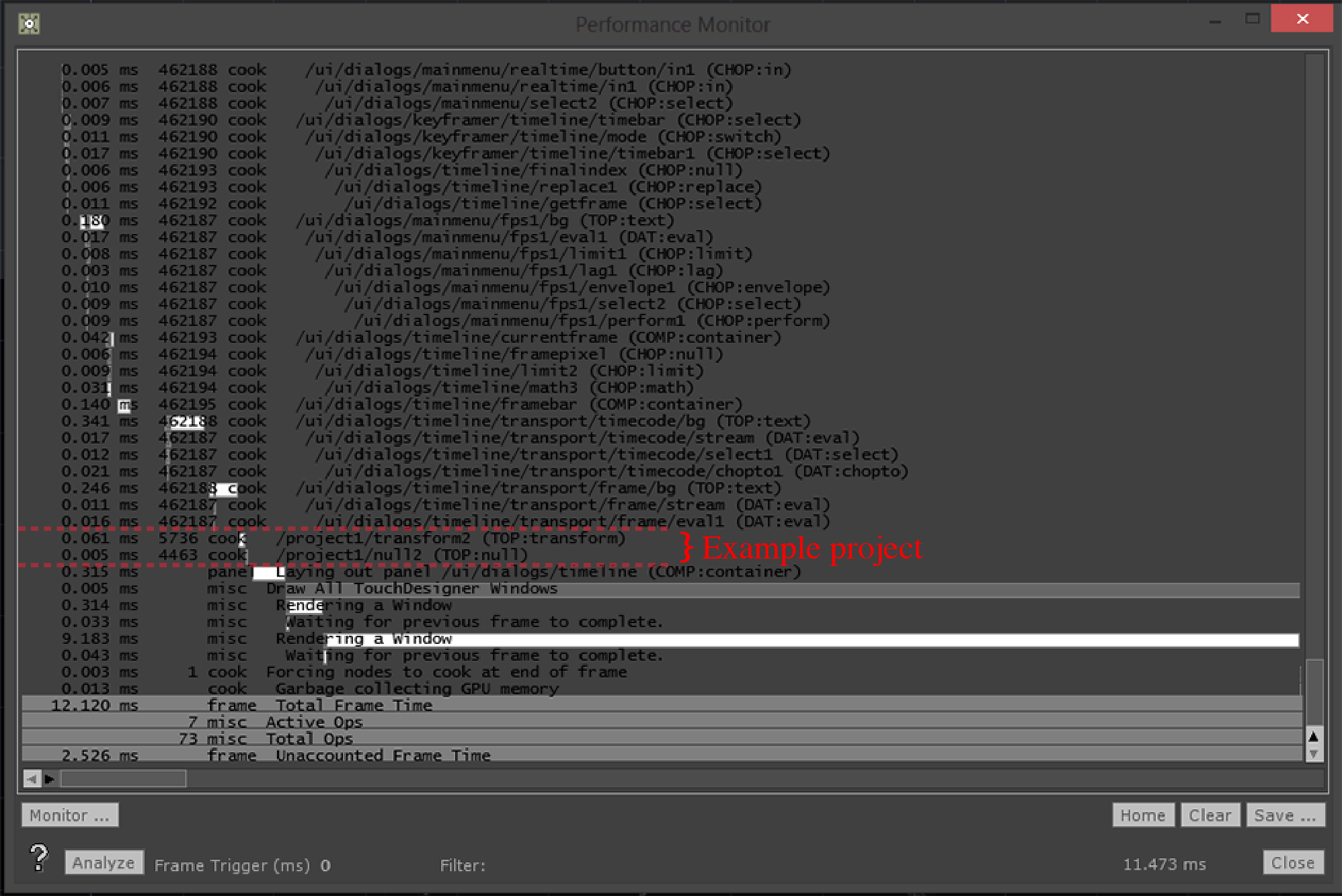Click the question mark help icon
The width and height of the screenshot is (1342, 896).
(39, 858)
